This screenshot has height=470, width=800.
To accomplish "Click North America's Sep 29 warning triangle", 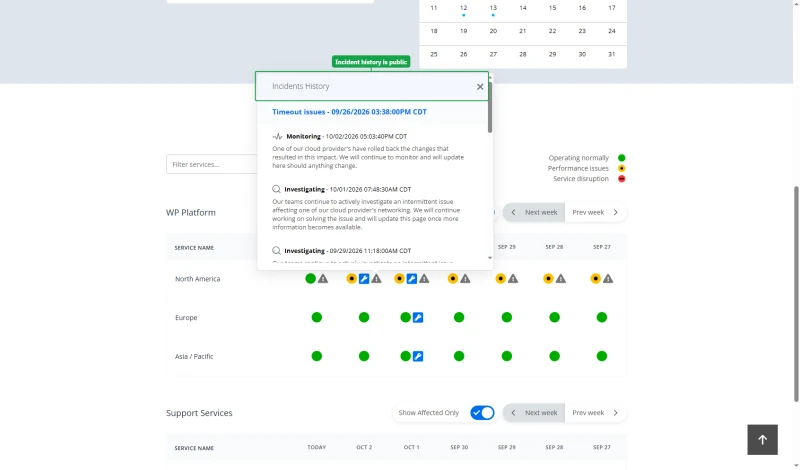I will (x=513, y=279).
